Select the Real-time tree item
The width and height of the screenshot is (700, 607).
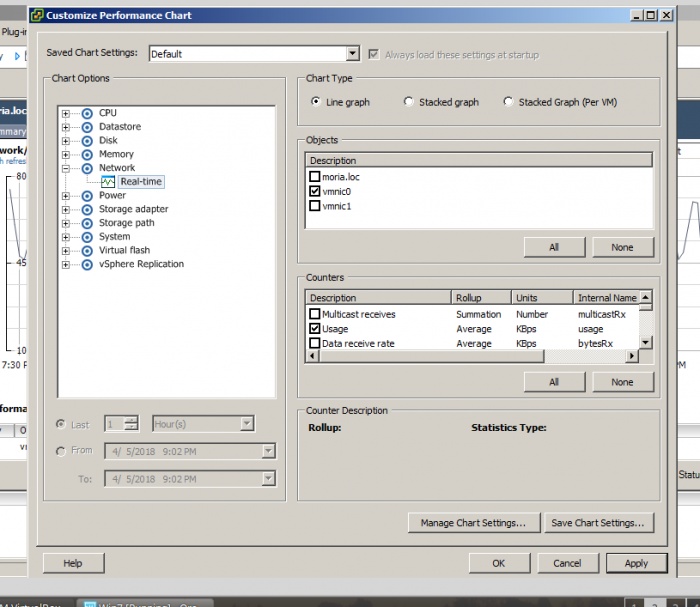141,182
